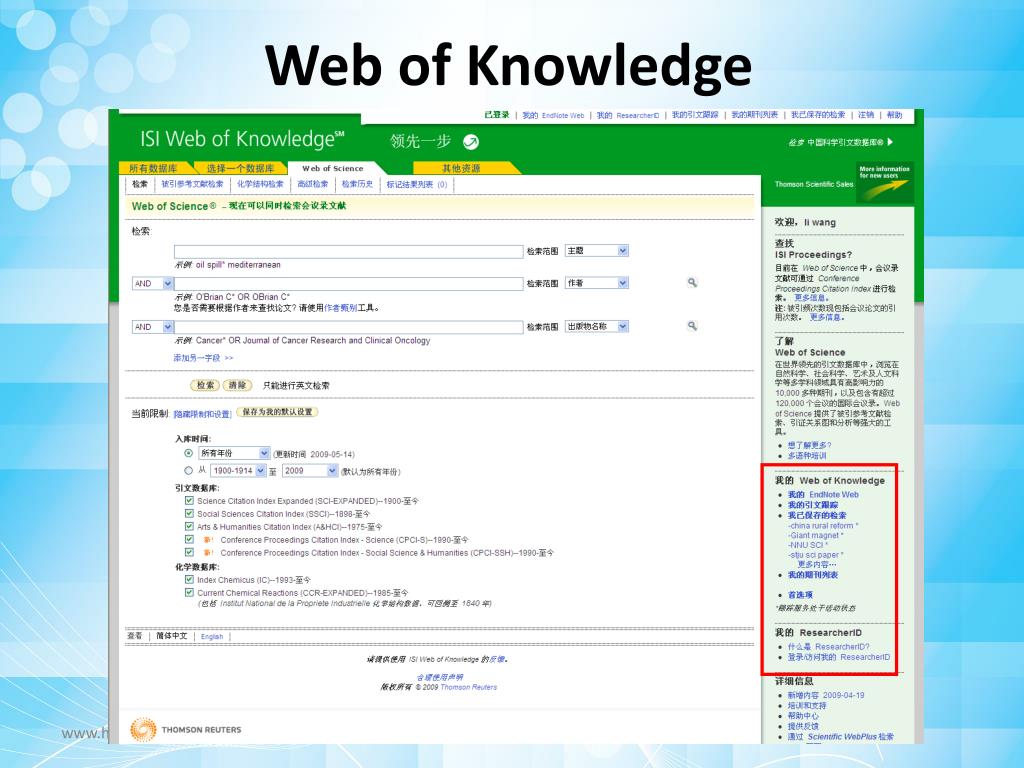Click the Thomson Reuters logo at page bottom
Image resolution: width=1024 pixels, height=768 pixels.
(x=186, y=729)
